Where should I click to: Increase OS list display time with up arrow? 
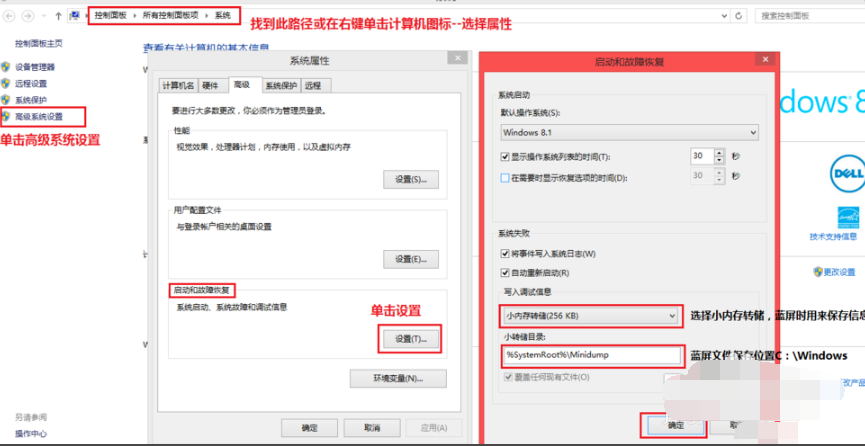tap(719, 153)
